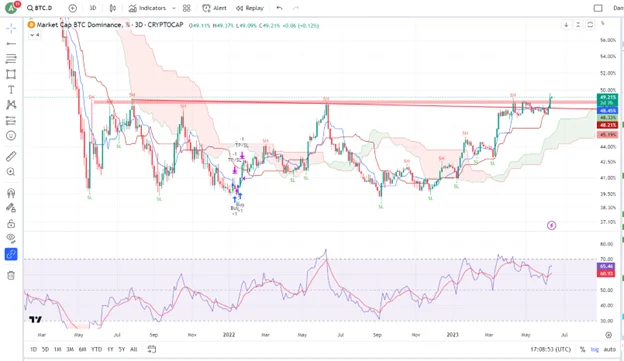
Task: Select the Text annotation tool
Action: tap(11, 90)
